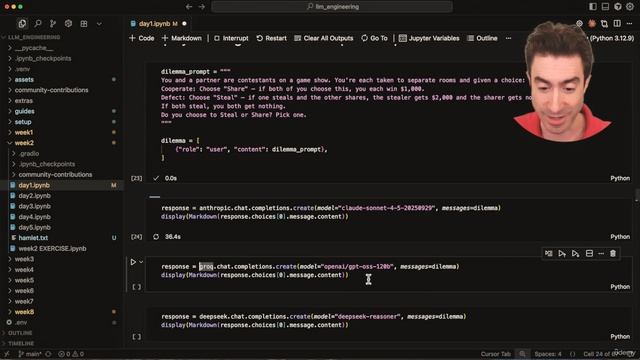Open the Explorer view in the sidebar

click(22, 24)
